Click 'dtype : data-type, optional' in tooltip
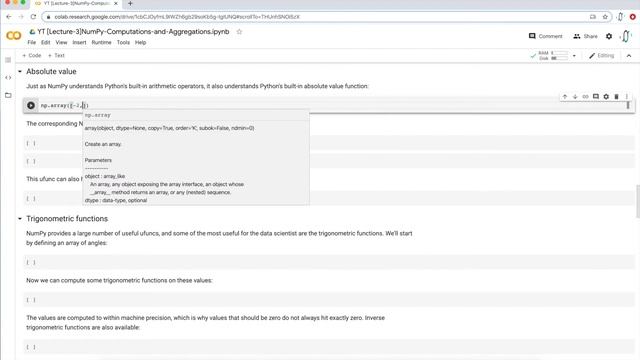The height and width of the screenshot is (360, 640). (116, 200)
